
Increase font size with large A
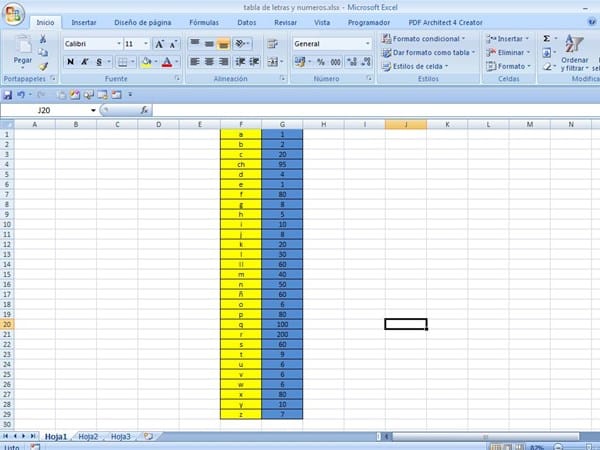click(x=159, y=44)
